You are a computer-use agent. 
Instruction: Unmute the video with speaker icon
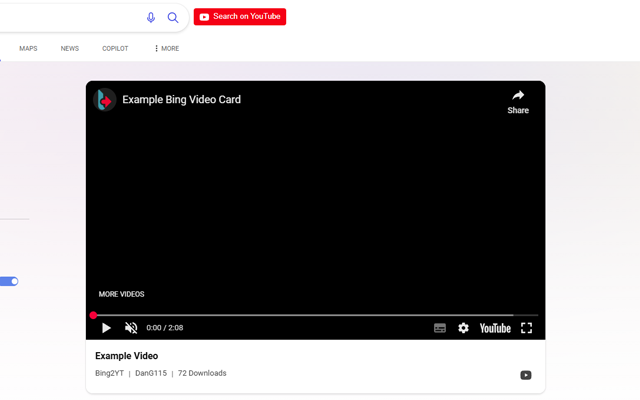(131, 328)
